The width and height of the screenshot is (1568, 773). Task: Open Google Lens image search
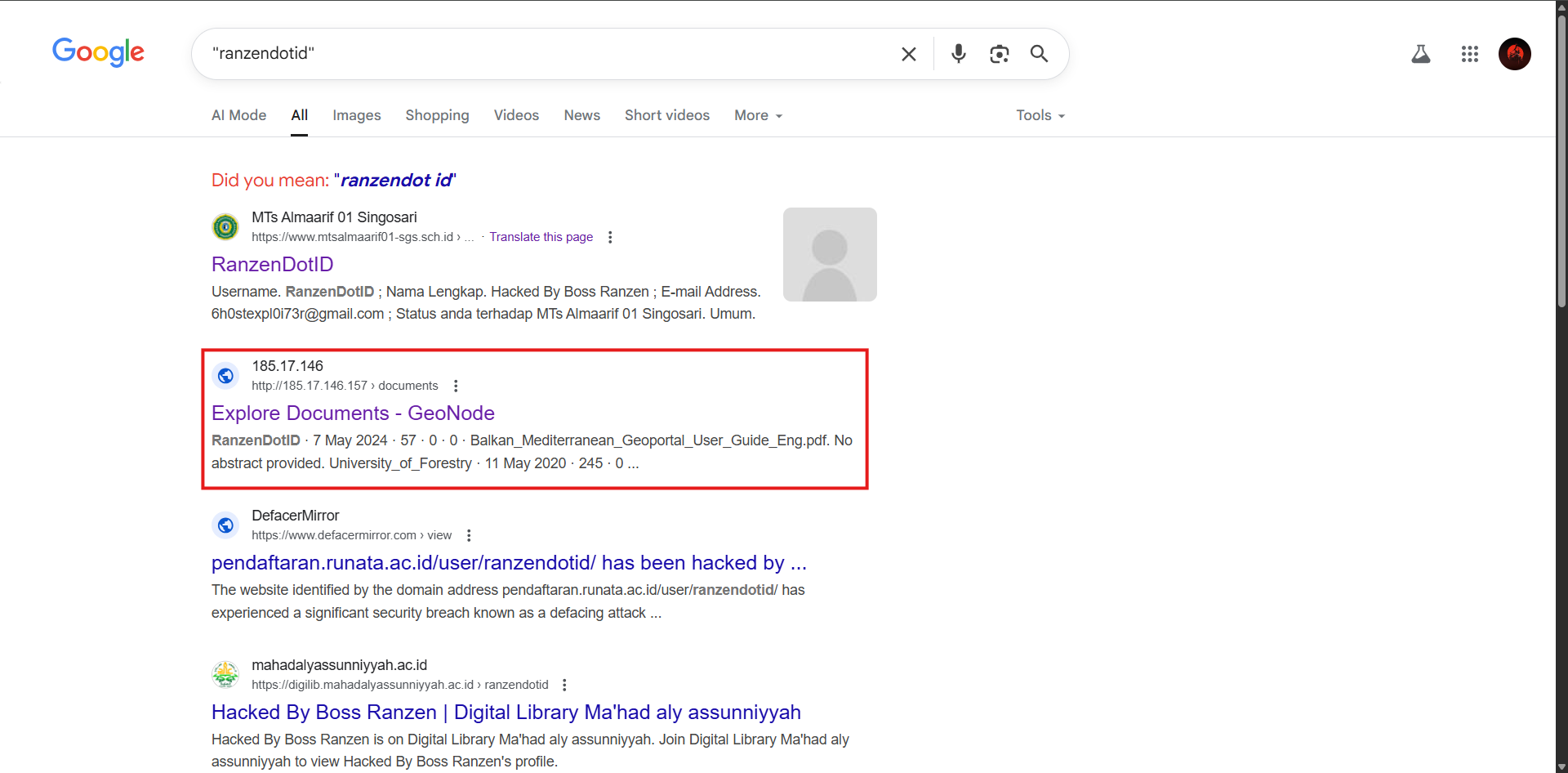(1000, 54)
